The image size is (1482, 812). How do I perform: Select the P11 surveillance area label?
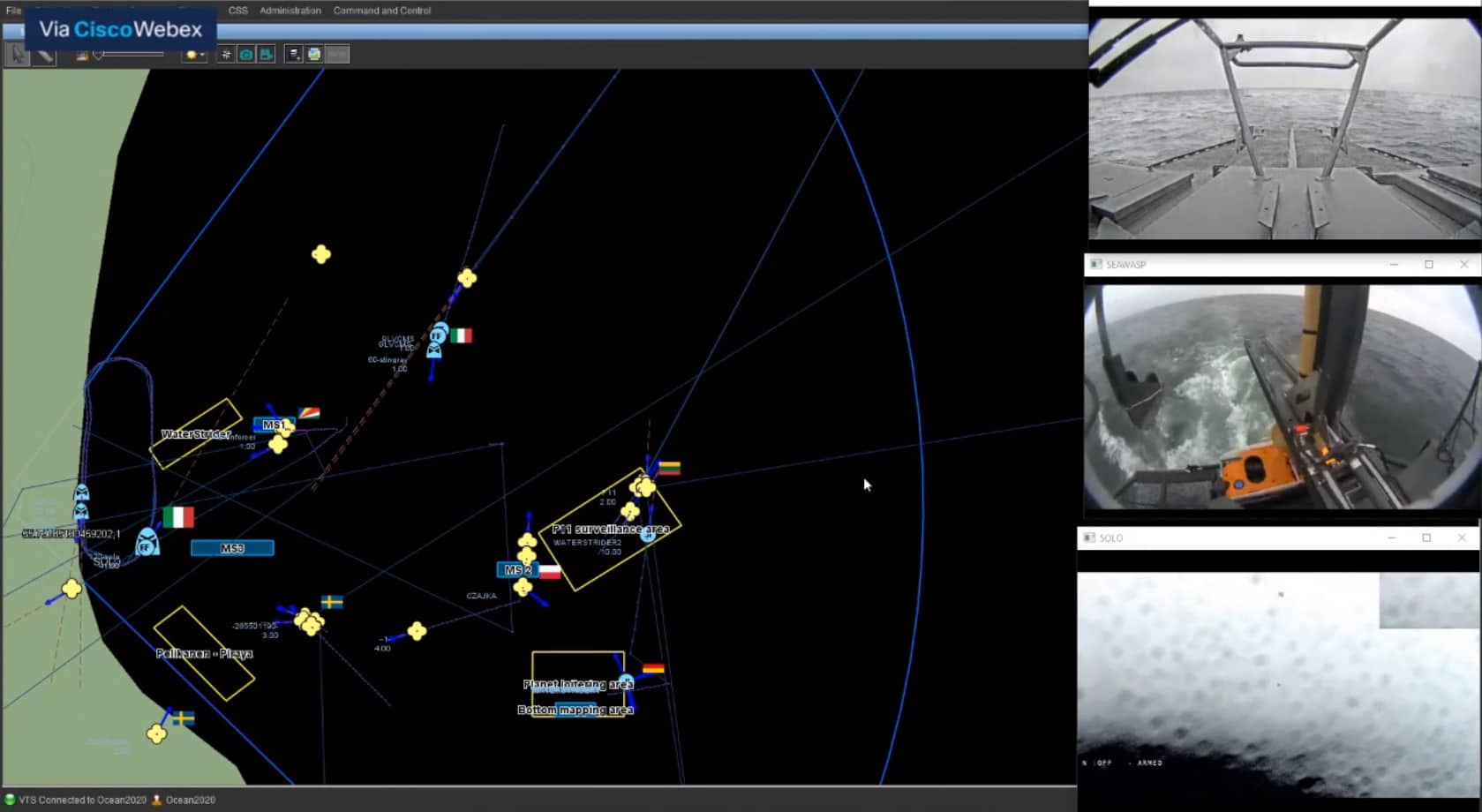point(610,529)
